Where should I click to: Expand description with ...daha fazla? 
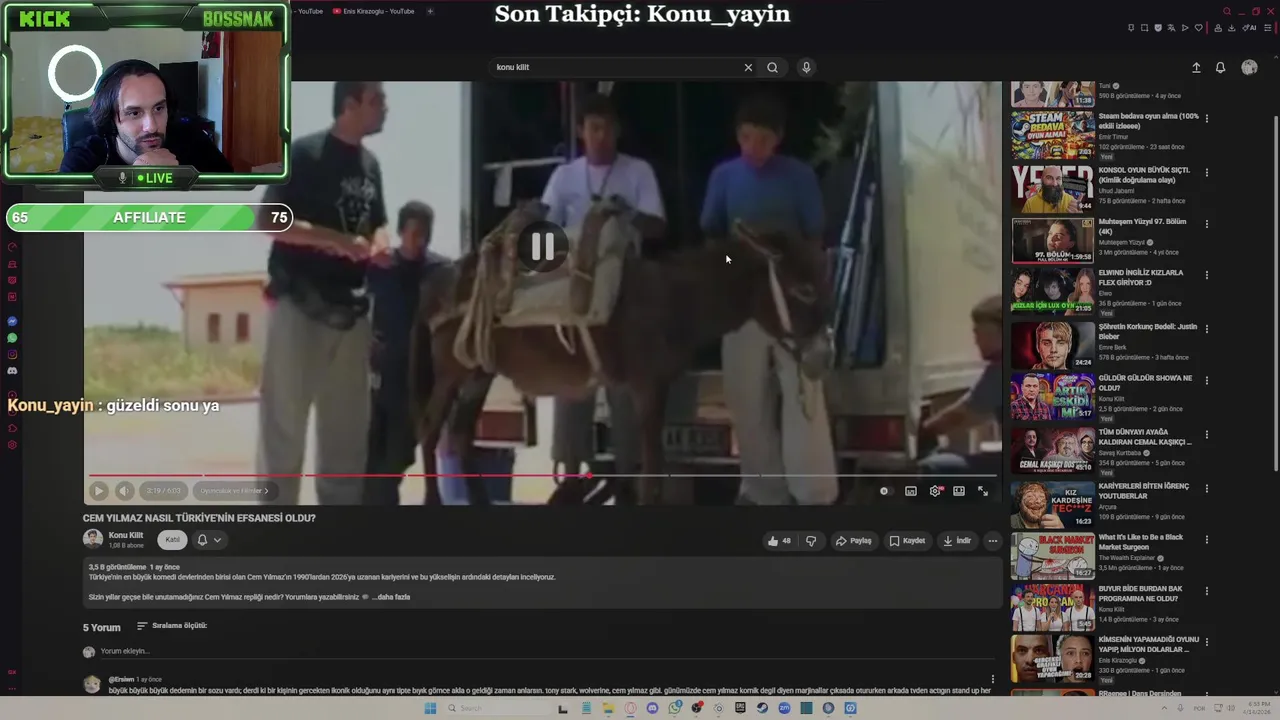[392, 597]
